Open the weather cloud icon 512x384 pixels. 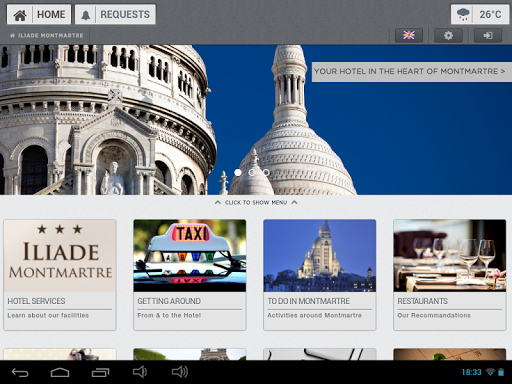(463, 14)
